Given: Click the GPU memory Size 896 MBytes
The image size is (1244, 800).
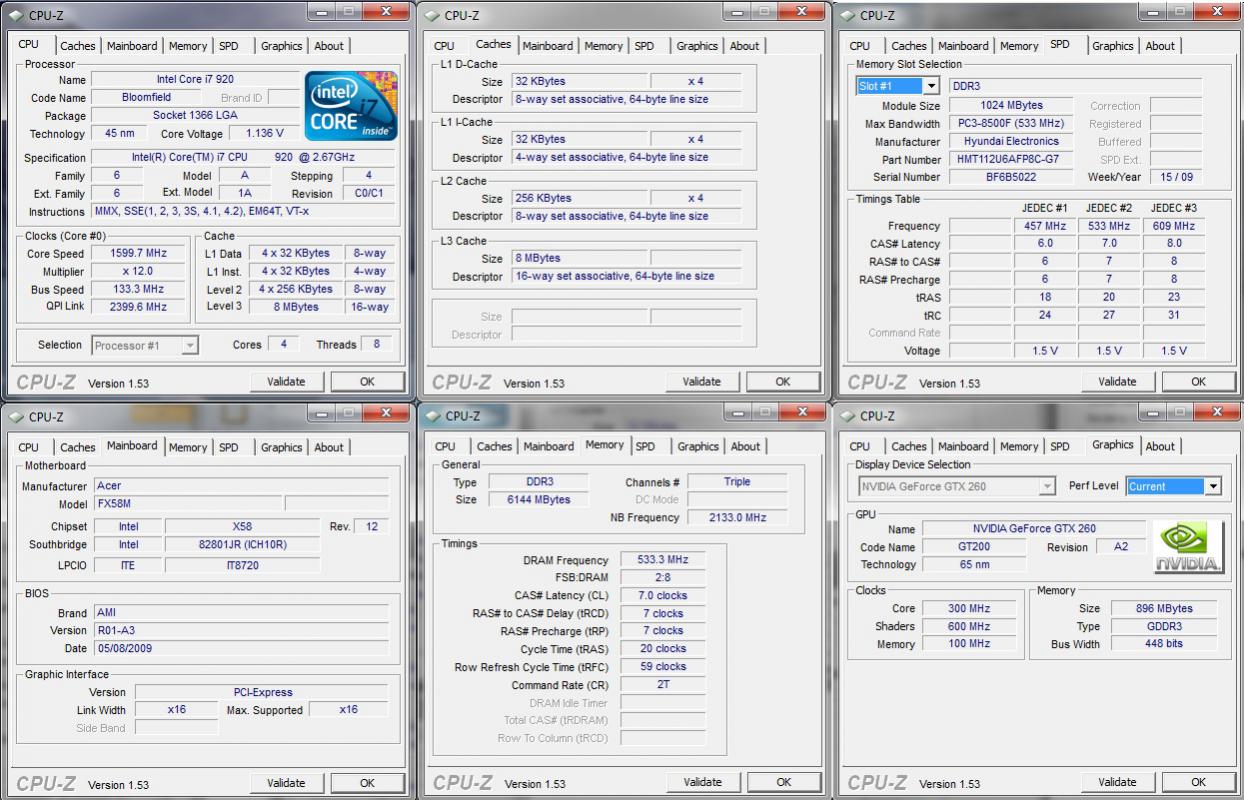Looking at the screenshot, I should [1164, 609].
